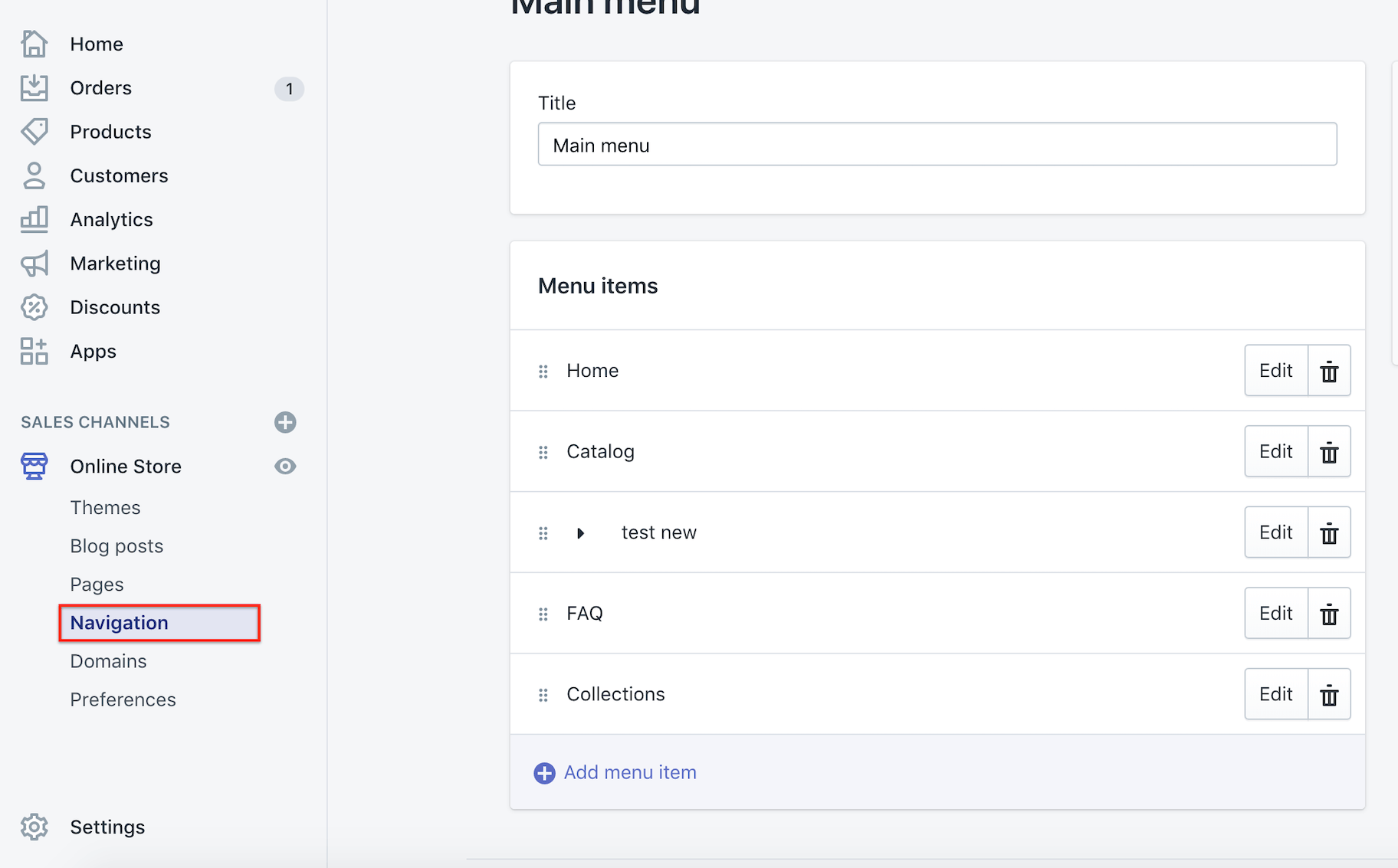1398x868 pixels.
Task: Select the Products tag icon
Action: (34, 131)
